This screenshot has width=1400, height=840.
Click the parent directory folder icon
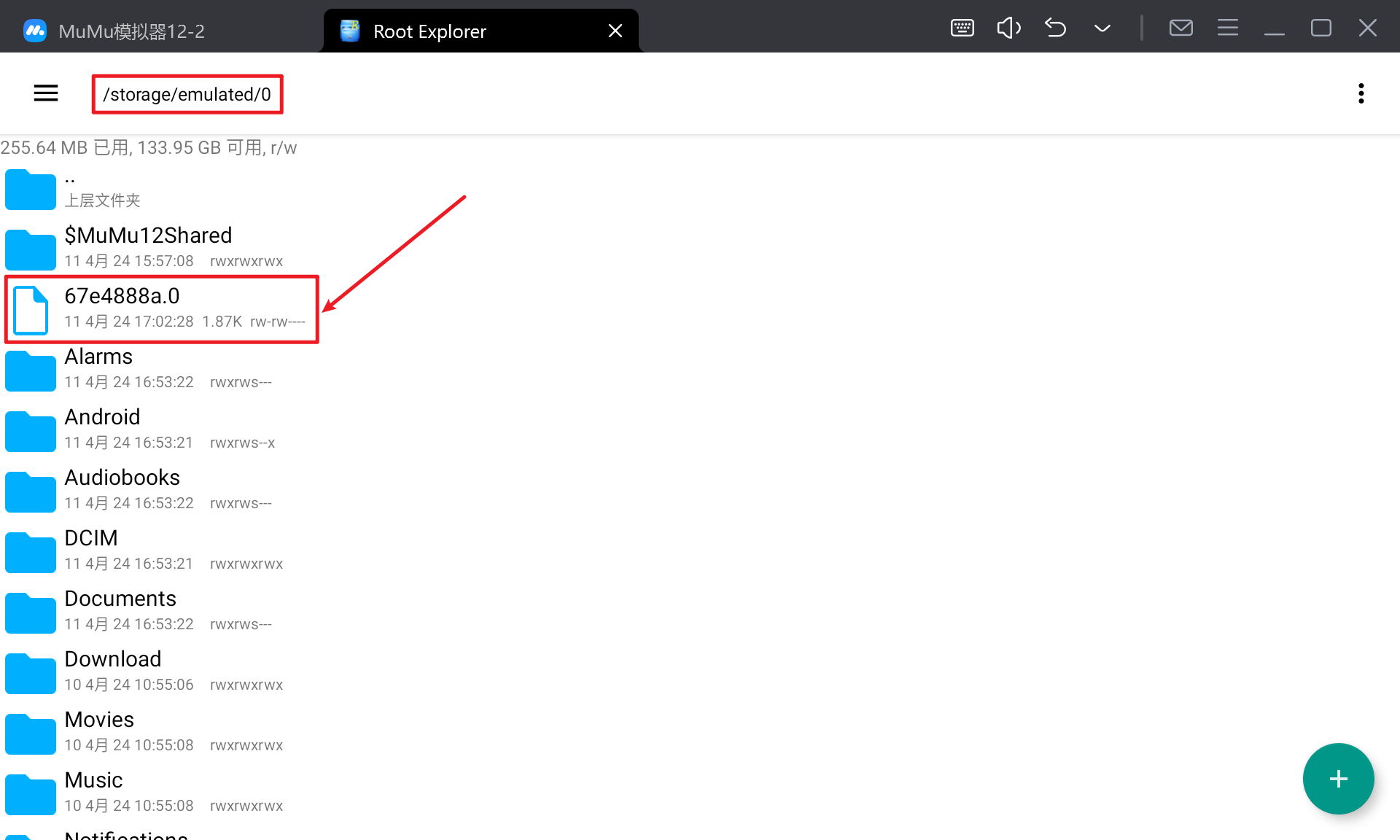point(31,190)
